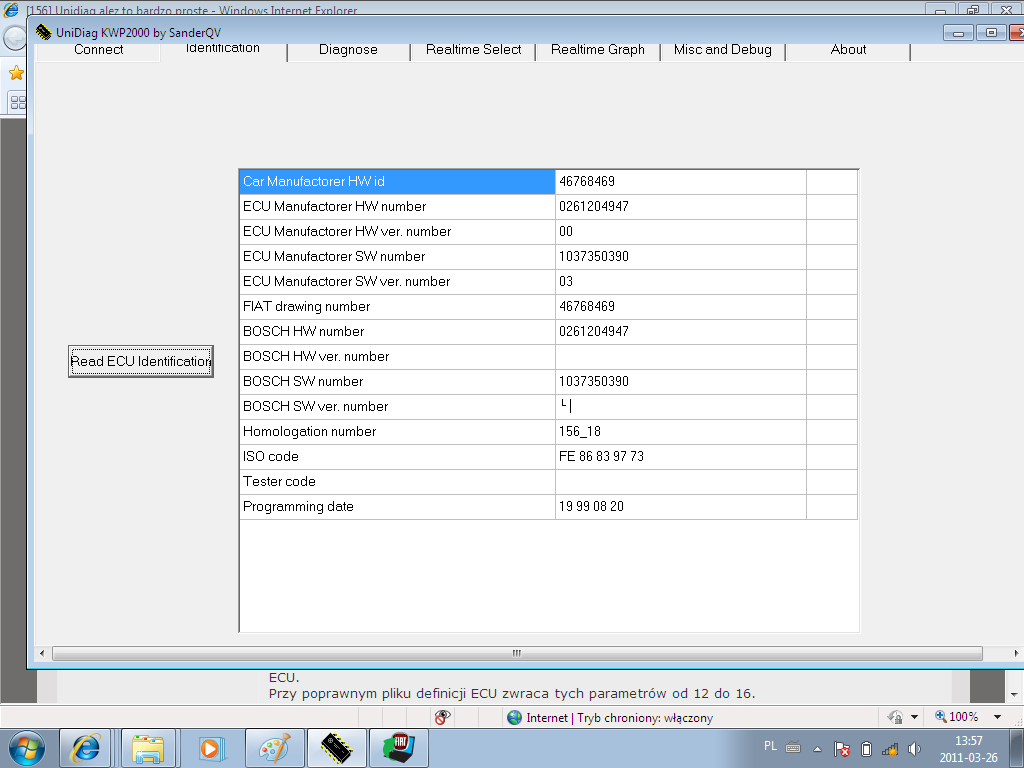Open the Realtime Graph tab

tap(598, 50)
